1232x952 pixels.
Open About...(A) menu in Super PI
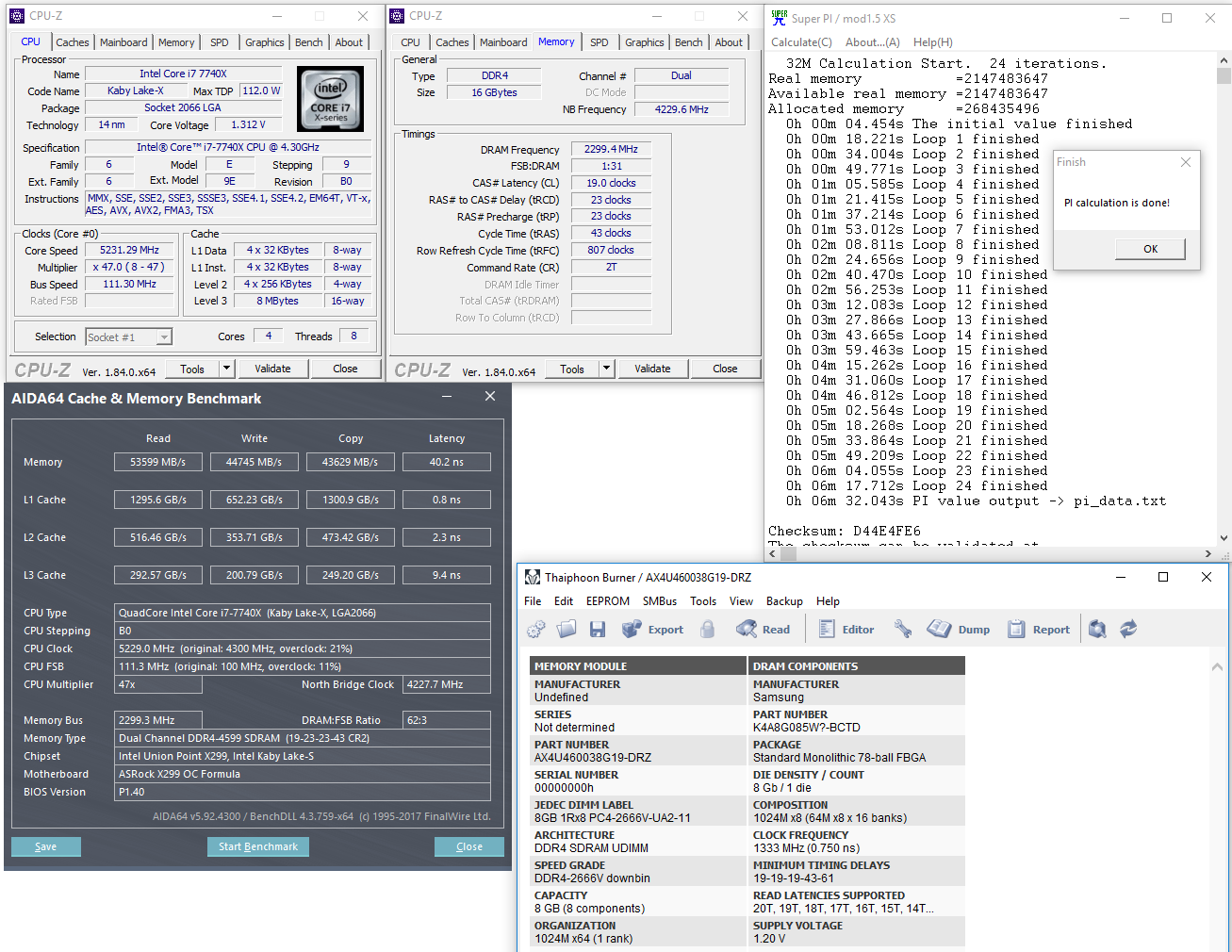[873, 42]
